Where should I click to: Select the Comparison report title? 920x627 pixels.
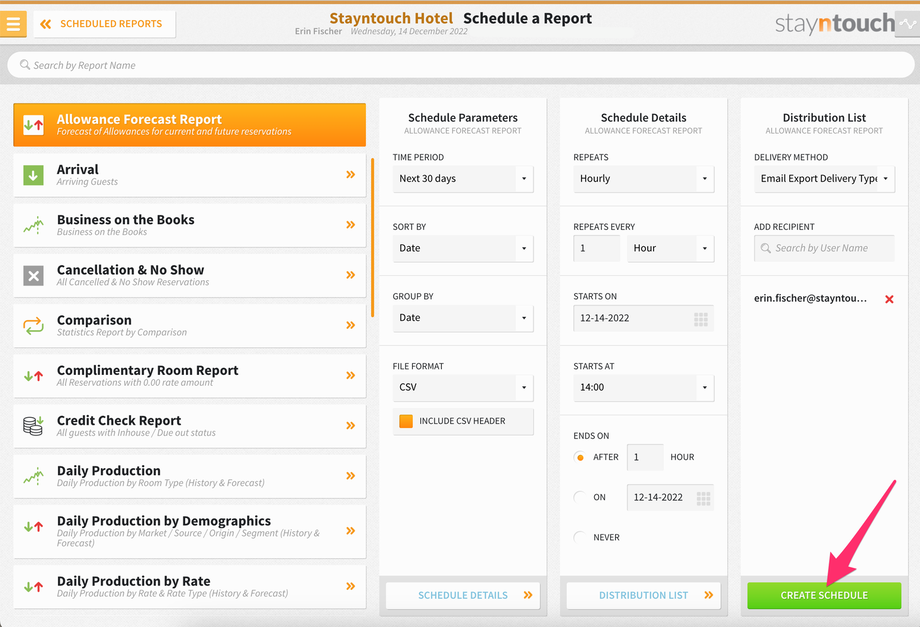pyautogui.click(x=94, y=320)
